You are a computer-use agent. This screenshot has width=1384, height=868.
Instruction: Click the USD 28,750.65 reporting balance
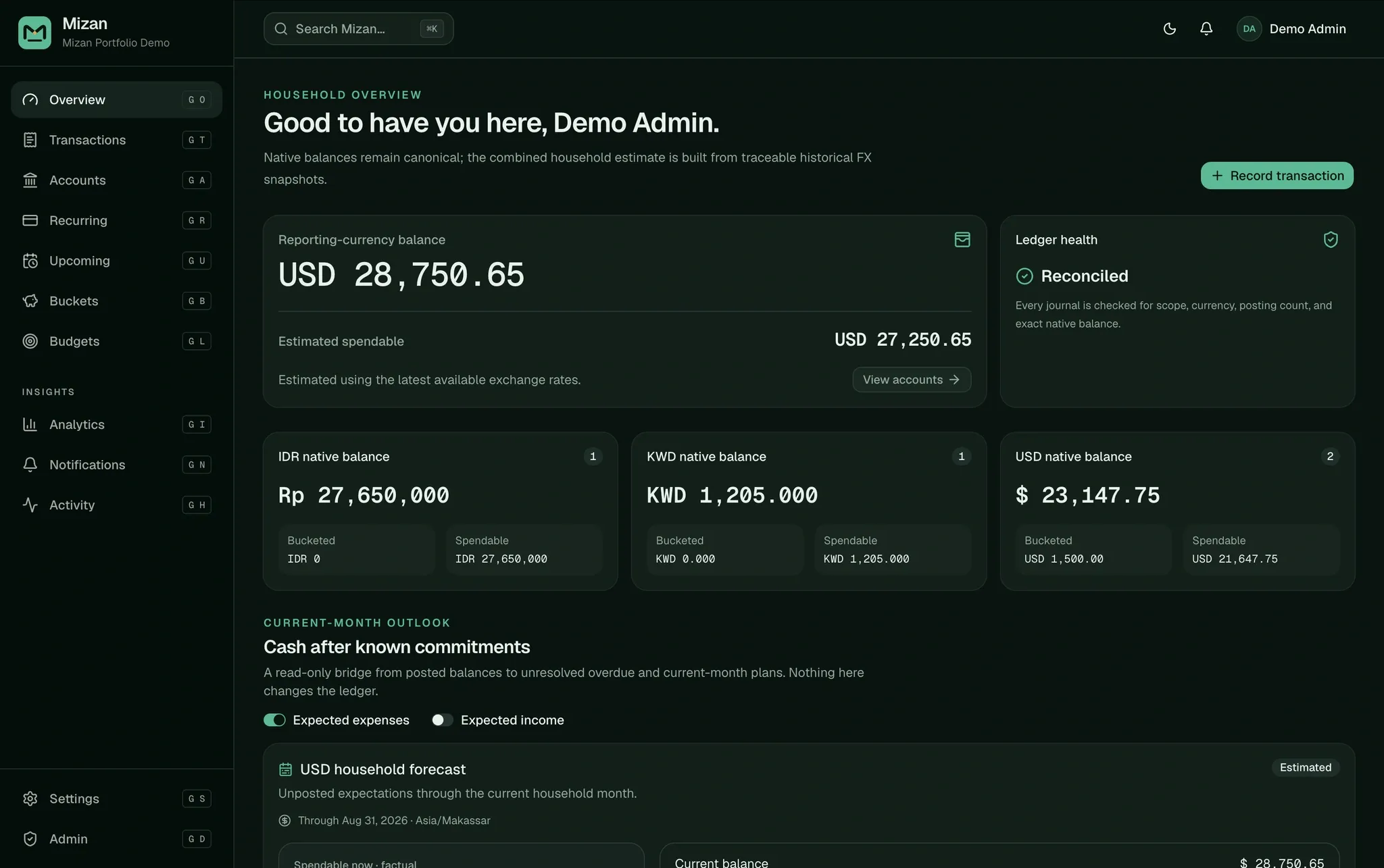[x=401, y=275]
